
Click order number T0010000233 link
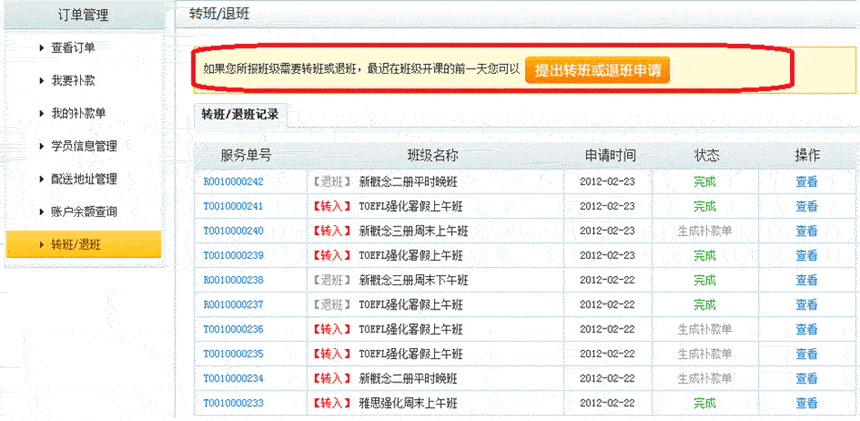[x=233, y=403]
